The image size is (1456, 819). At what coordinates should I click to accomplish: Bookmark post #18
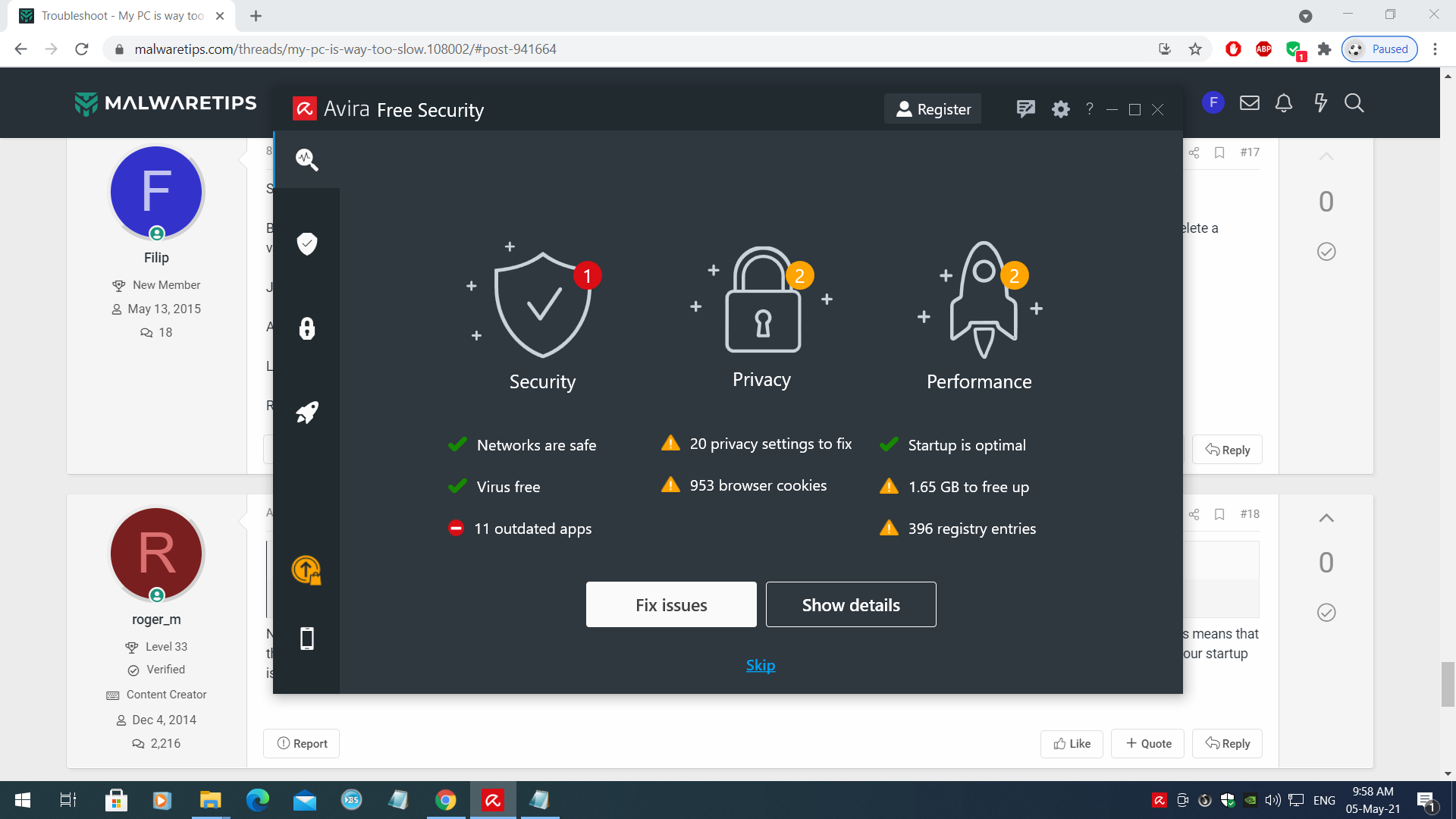(x=1219, y=514)
